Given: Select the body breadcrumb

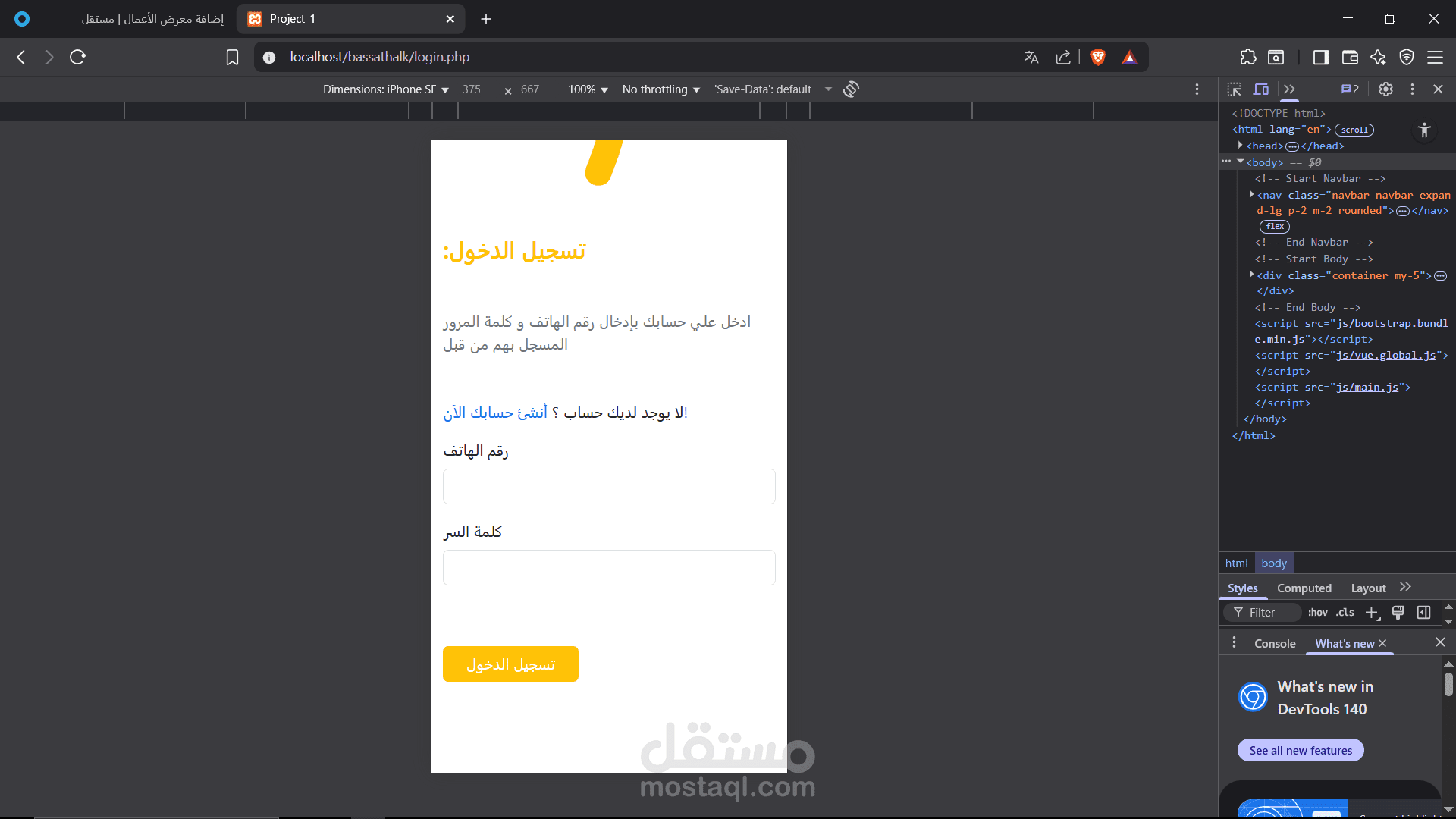Looking at the screenshot, I should coord(1274,563).
